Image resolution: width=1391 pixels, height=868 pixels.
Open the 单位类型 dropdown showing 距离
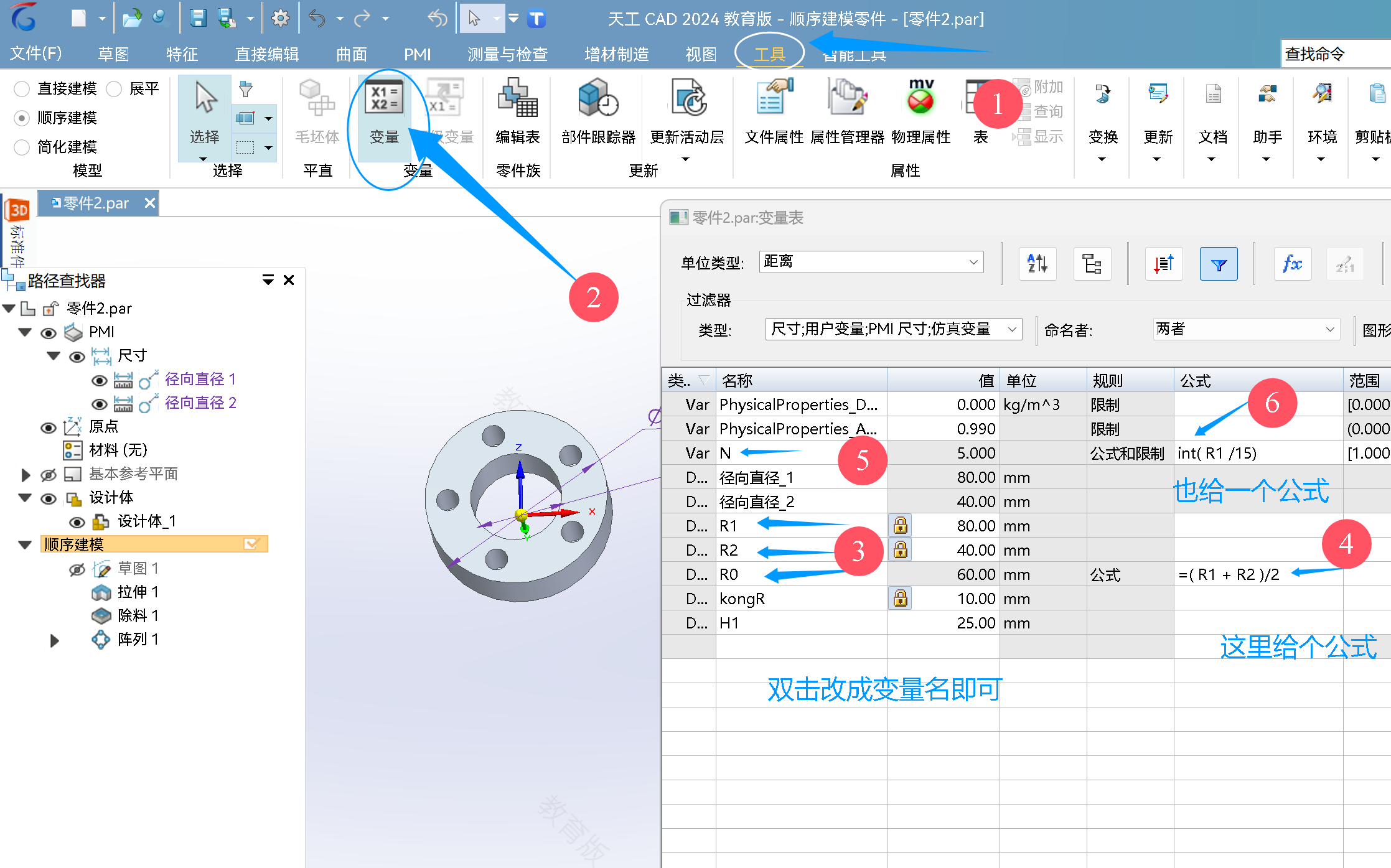[x=871, y=262]
